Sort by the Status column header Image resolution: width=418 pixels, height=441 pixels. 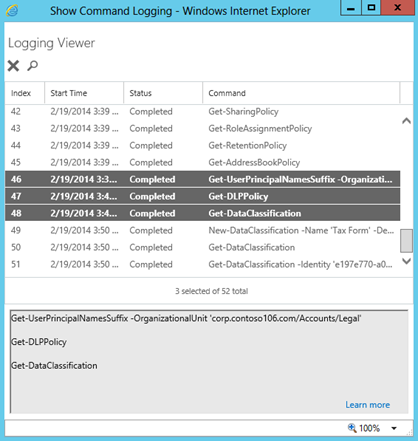pyautogui.click(x=163, y=93)
